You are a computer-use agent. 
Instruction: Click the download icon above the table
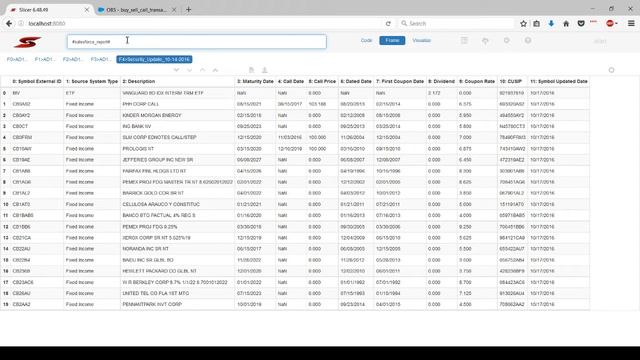pos(264,70)
